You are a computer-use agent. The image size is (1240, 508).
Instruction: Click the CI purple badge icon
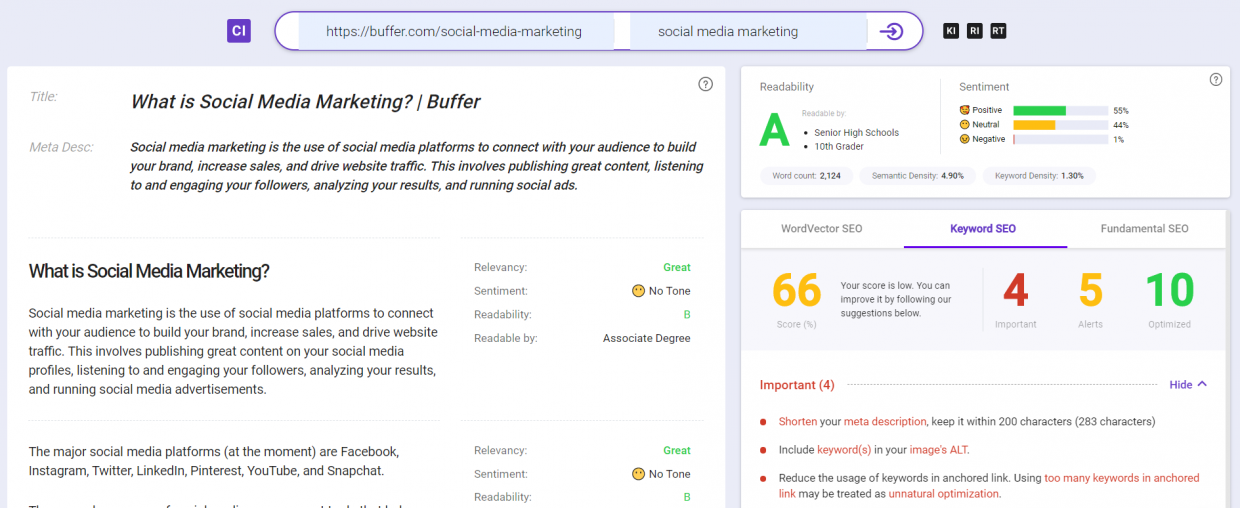(239, 31)
